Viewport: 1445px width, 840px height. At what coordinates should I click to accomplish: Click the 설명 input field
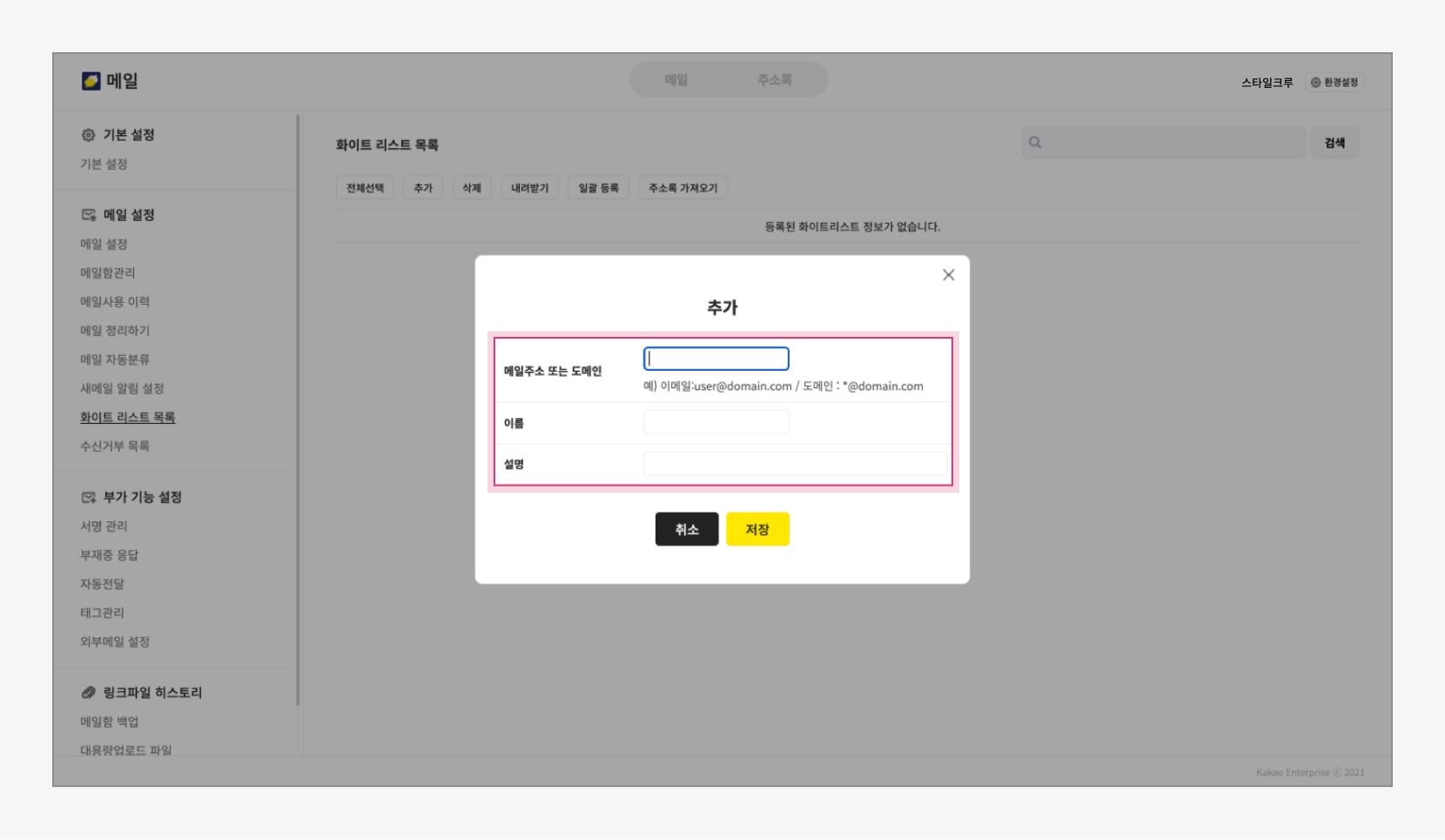[794, 464]
